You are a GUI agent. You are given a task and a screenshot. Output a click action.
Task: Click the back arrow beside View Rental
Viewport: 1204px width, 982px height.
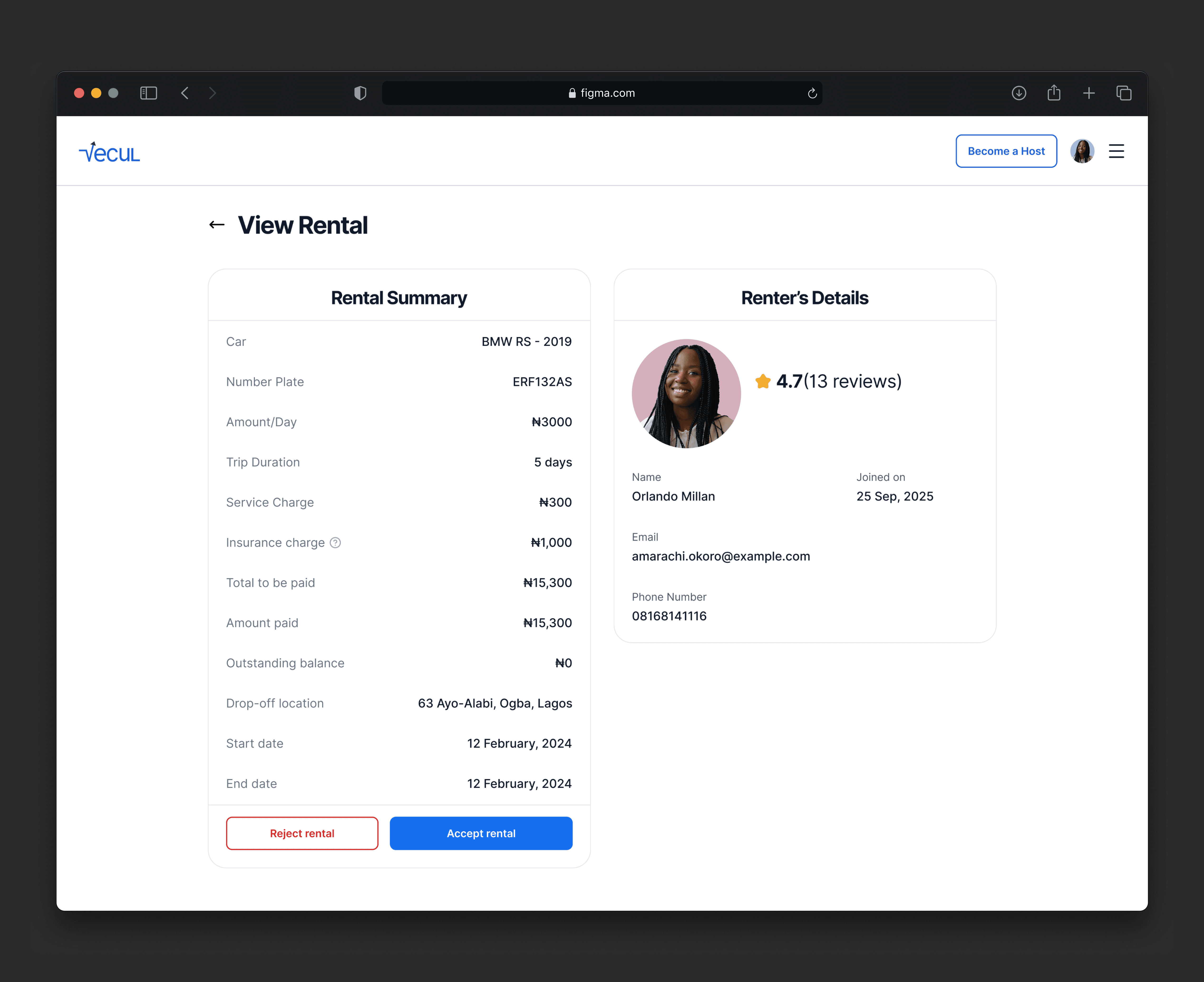click(x=217, y=225)
